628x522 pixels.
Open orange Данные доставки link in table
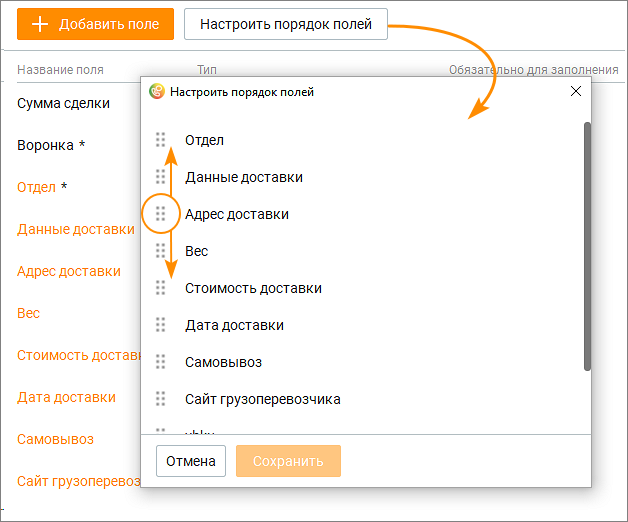click(x=76, y=229)
